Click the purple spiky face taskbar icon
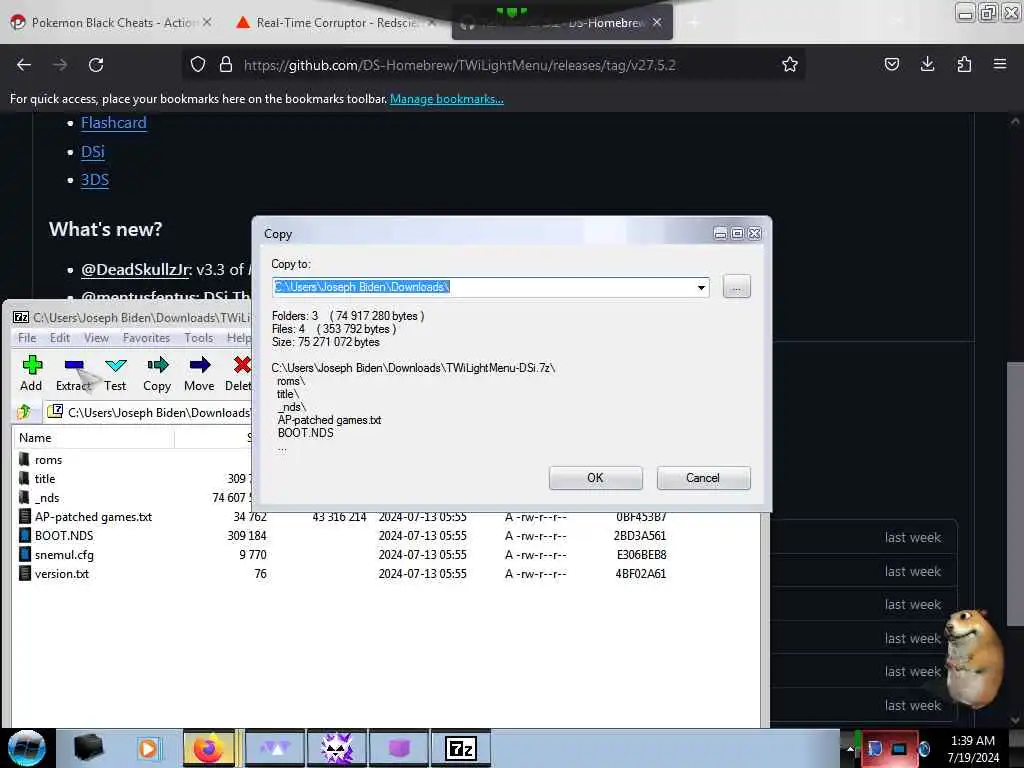Image resolution: width=1024 pixels, height=768 pixels. pos(338,748)
